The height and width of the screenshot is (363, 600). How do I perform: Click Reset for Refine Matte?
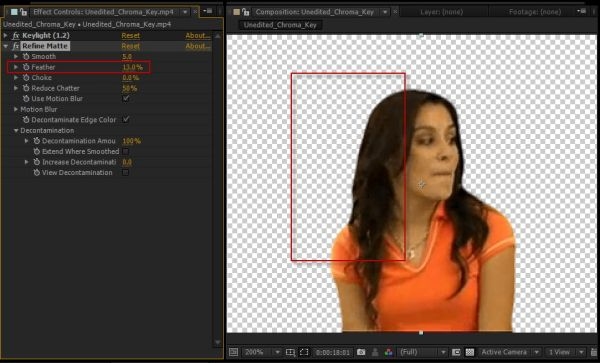point(130,46)
